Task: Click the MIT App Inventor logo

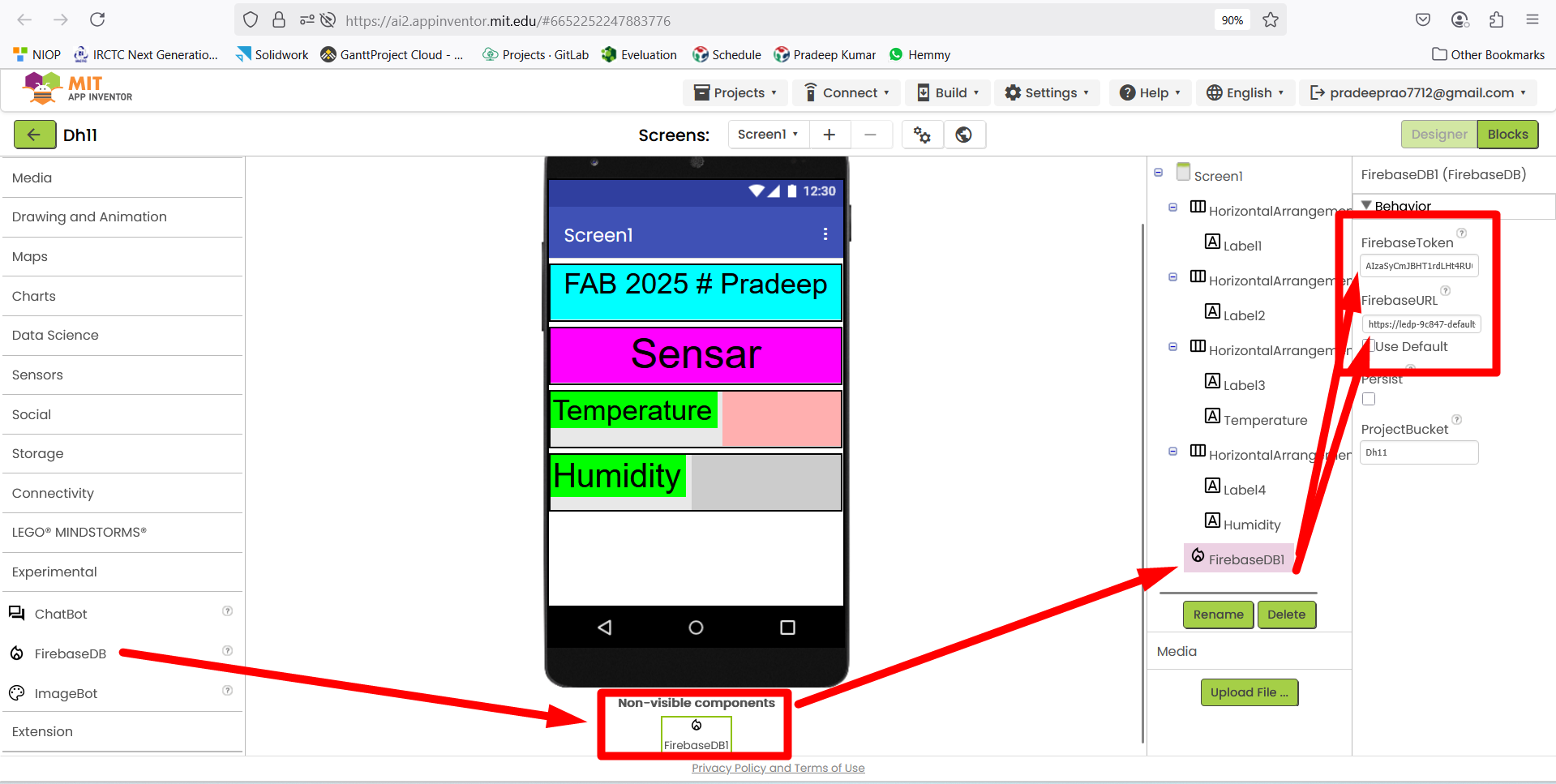Action: point(78,88)
